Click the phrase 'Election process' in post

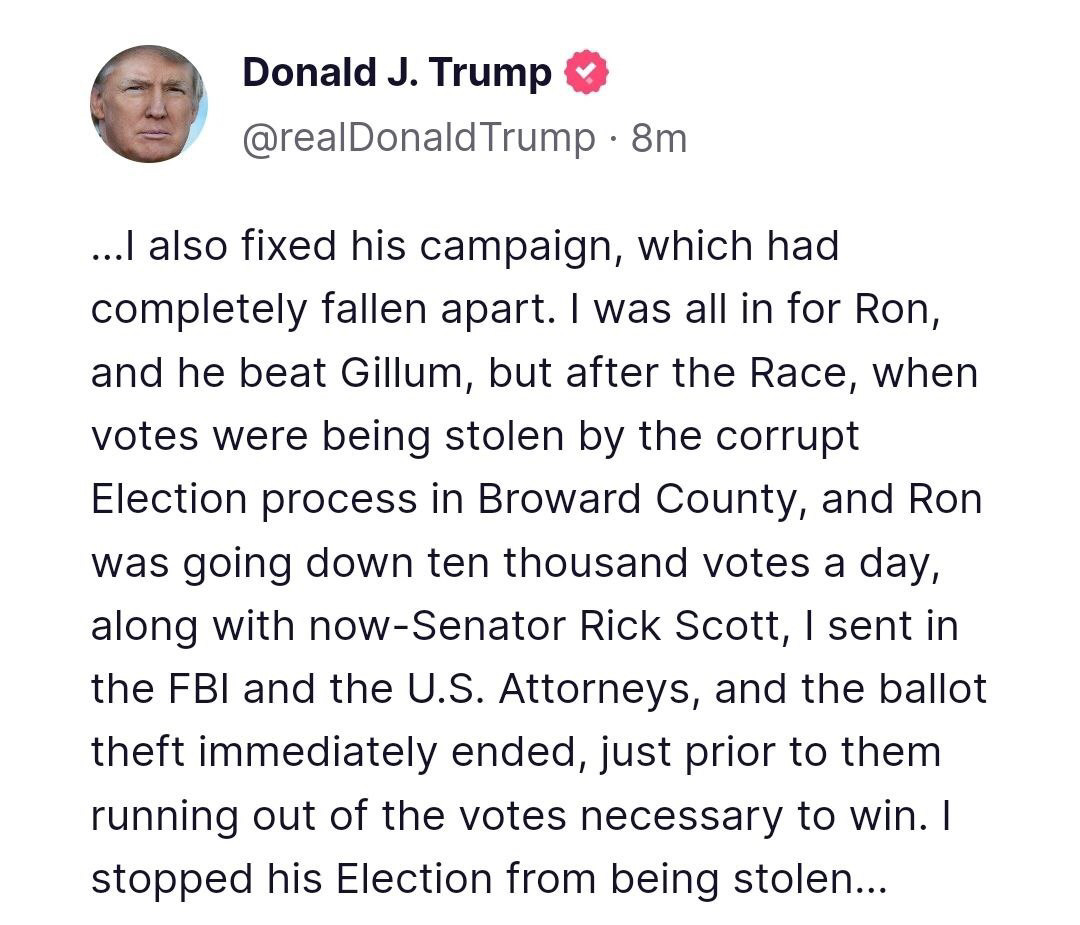click(x=254, y=499)
